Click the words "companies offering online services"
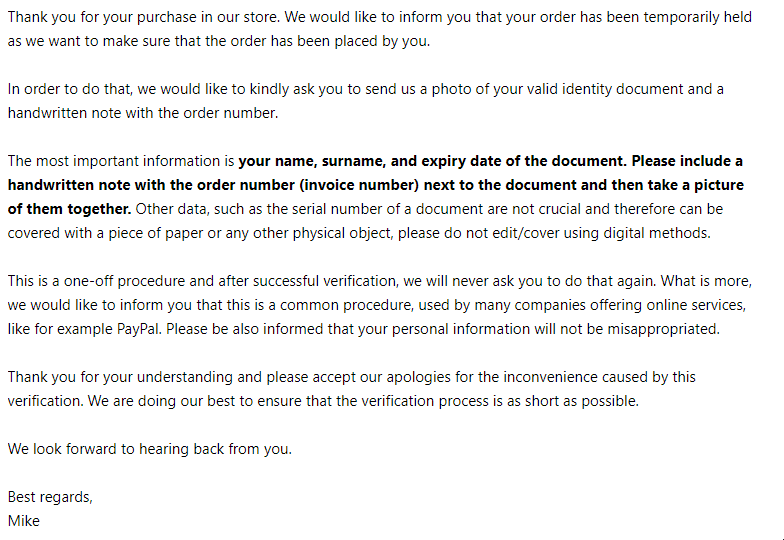The width and height of the screenshot is (784, 540). [630, 305]
